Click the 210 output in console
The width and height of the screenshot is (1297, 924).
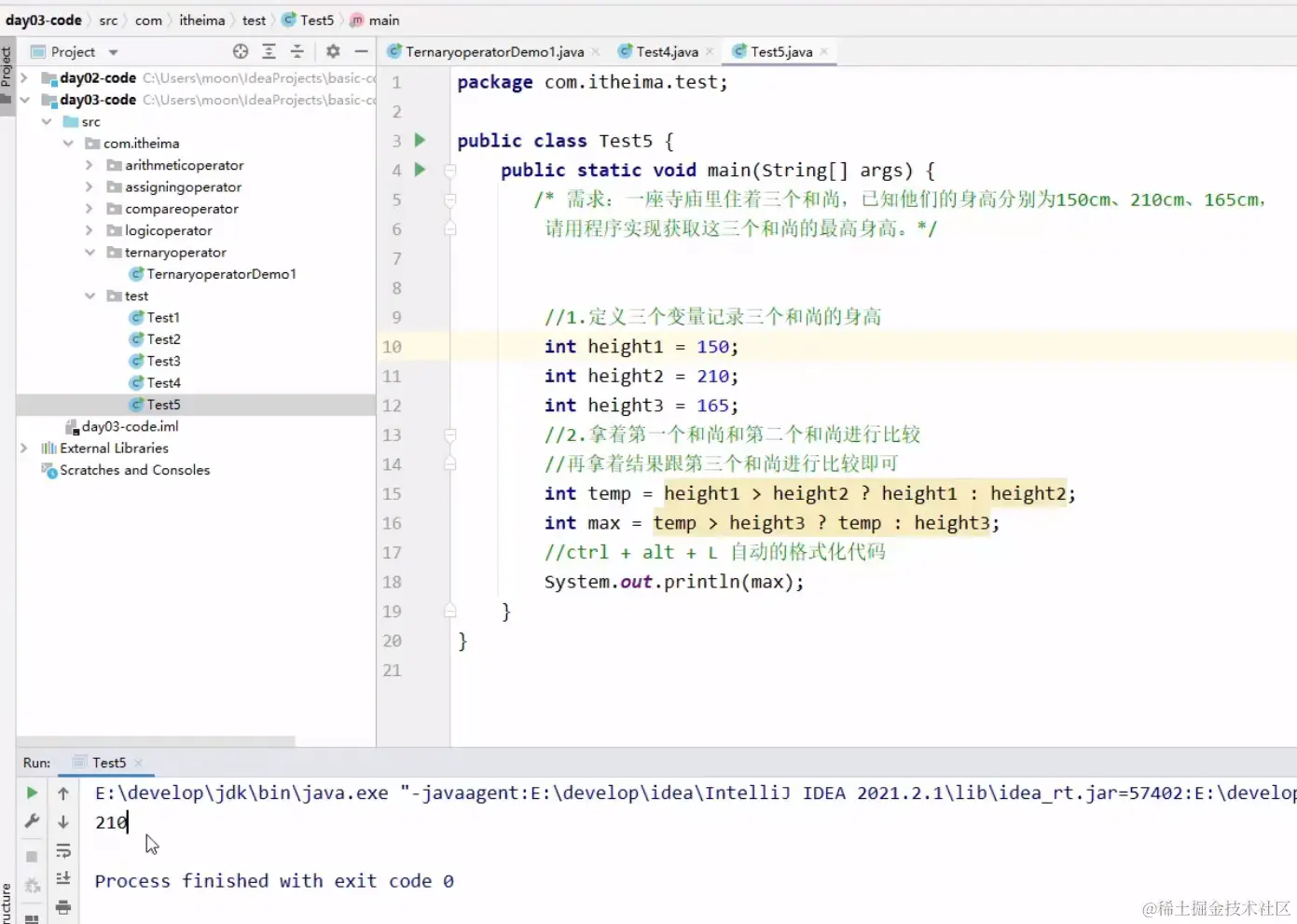[111, 822]
